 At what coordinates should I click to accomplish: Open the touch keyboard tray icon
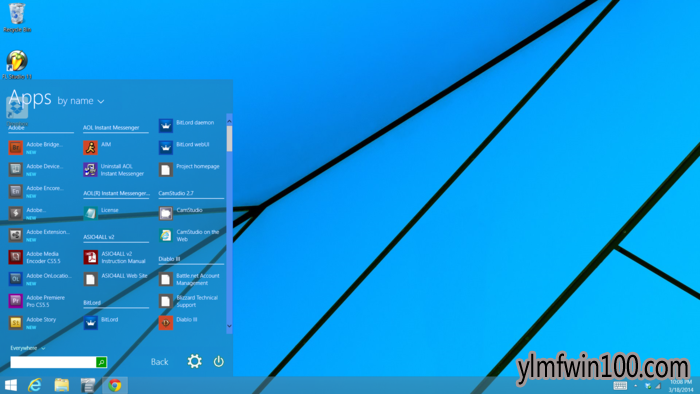[x=620, y=386]
